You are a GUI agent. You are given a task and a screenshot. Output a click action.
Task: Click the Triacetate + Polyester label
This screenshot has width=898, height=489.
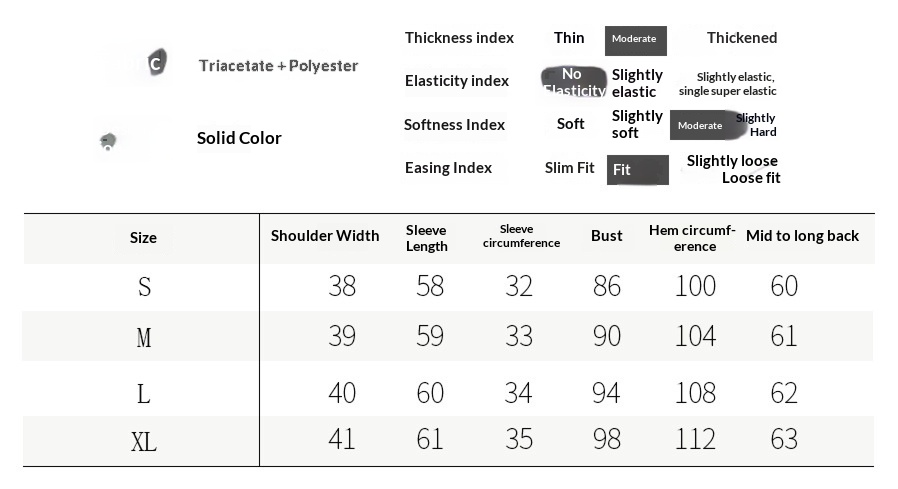tap(278, 66)
